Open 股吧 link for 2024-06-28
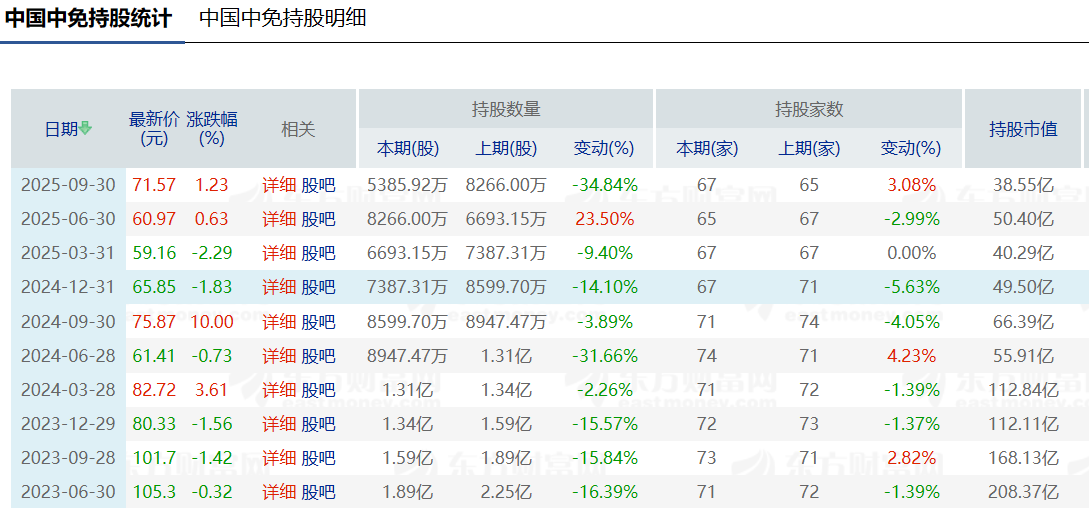Viewport: 1089px width, 508px height. click(318, 356)
